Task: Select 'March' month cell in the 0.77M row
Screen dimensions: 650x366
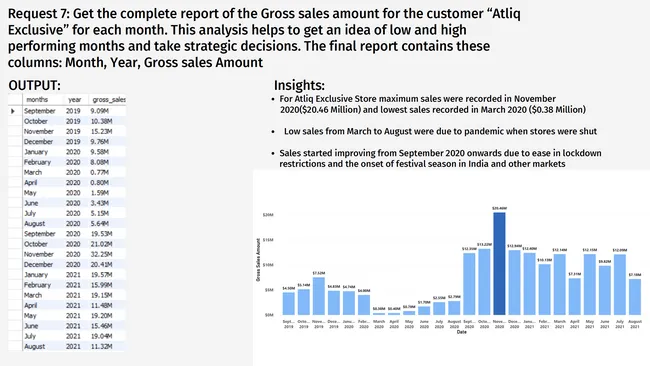Action: (33, 172)
